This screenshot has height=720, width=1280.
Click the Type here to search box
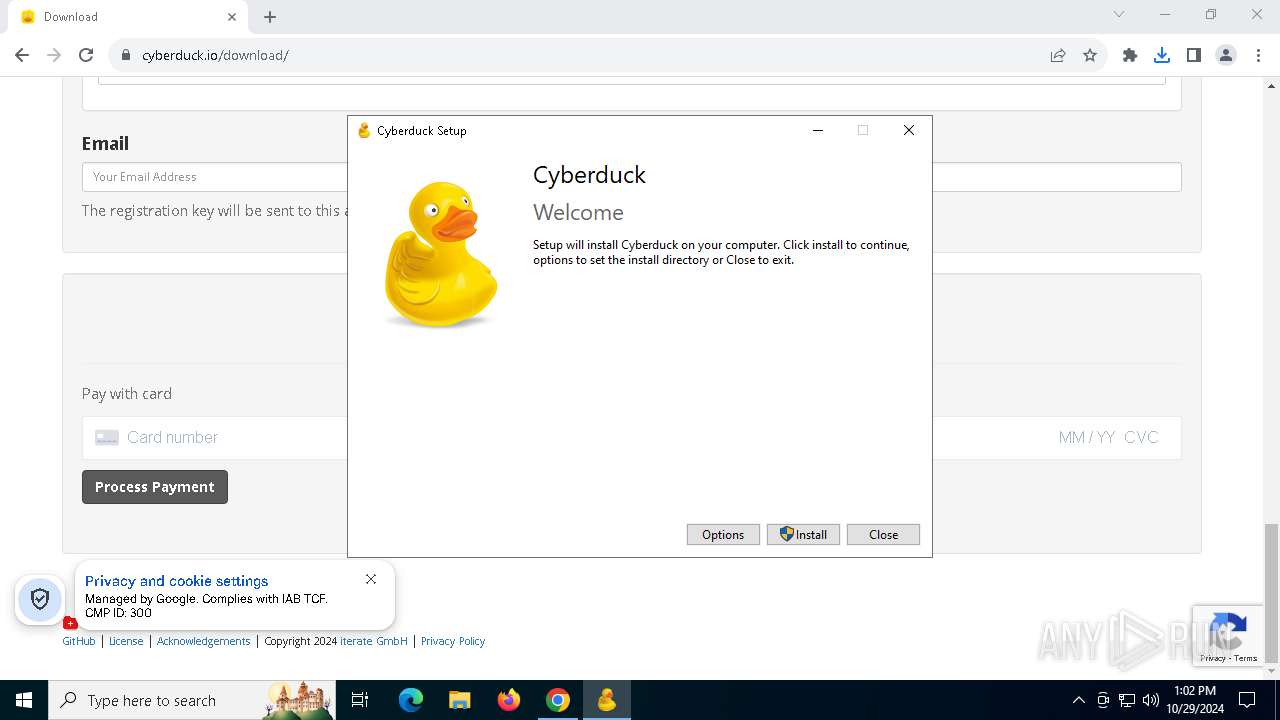(190, 700)
